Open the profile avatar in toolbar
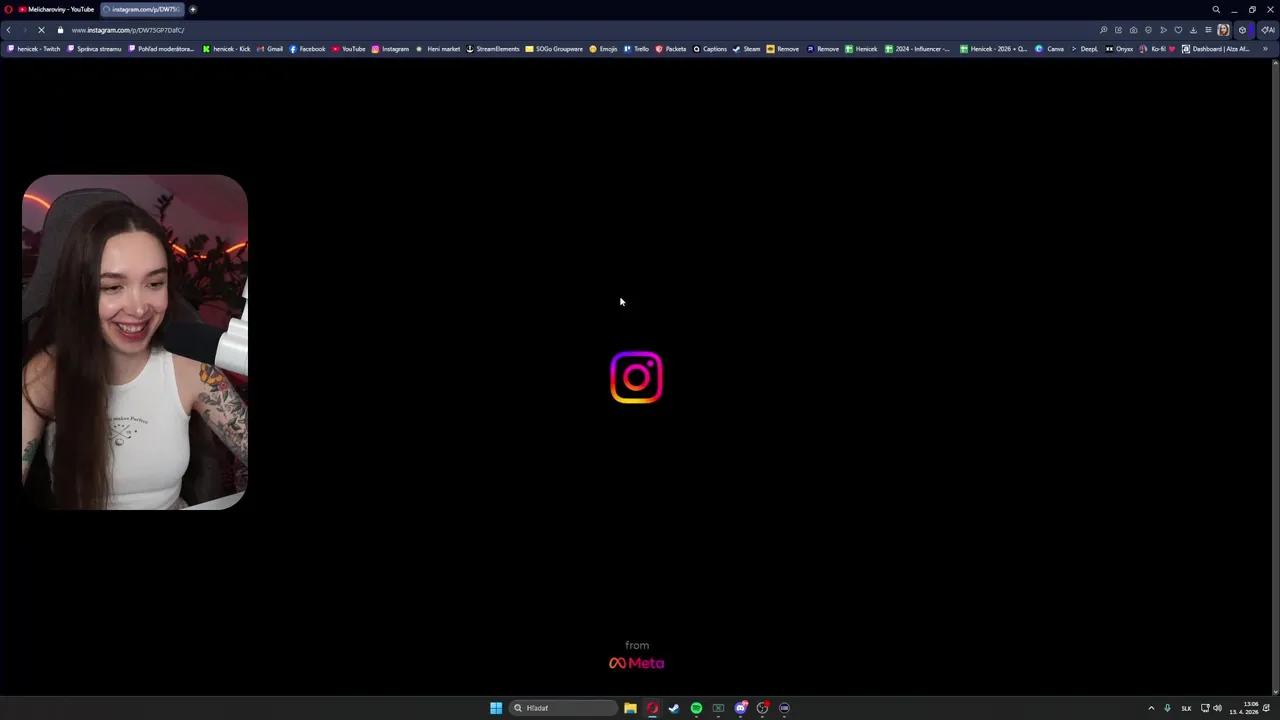Image resolution: width=1280 pixels, height=720 pixels. (x=1223, y=30)
